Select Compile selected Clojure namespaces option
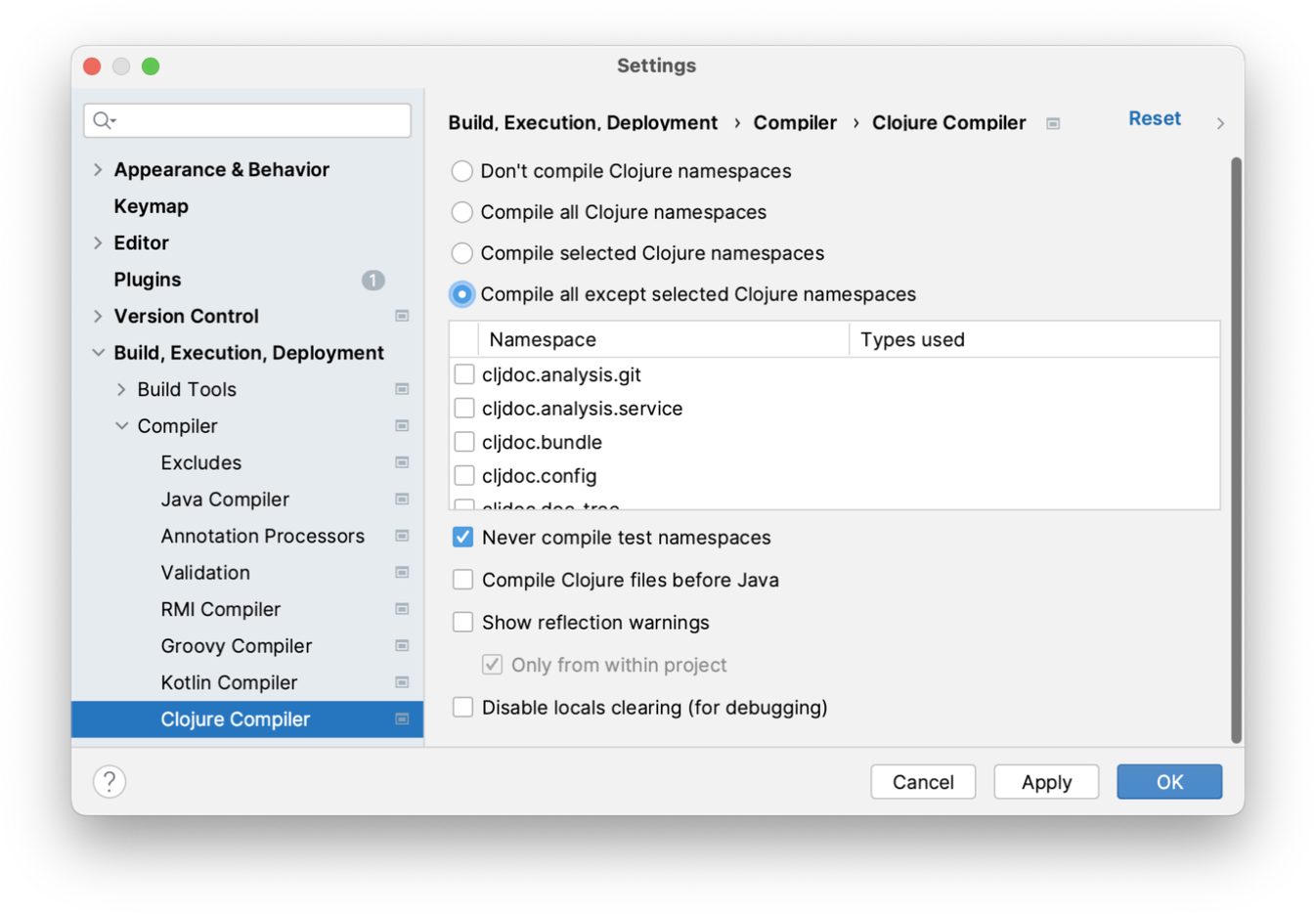Viewport: 1316px width, 914px height. tap(462, 253)
